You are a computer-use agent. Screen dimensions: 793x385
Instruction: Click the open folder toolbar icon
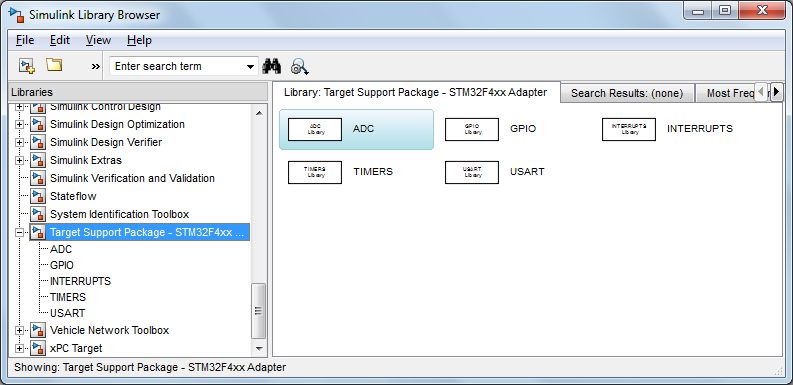(54, 65)
